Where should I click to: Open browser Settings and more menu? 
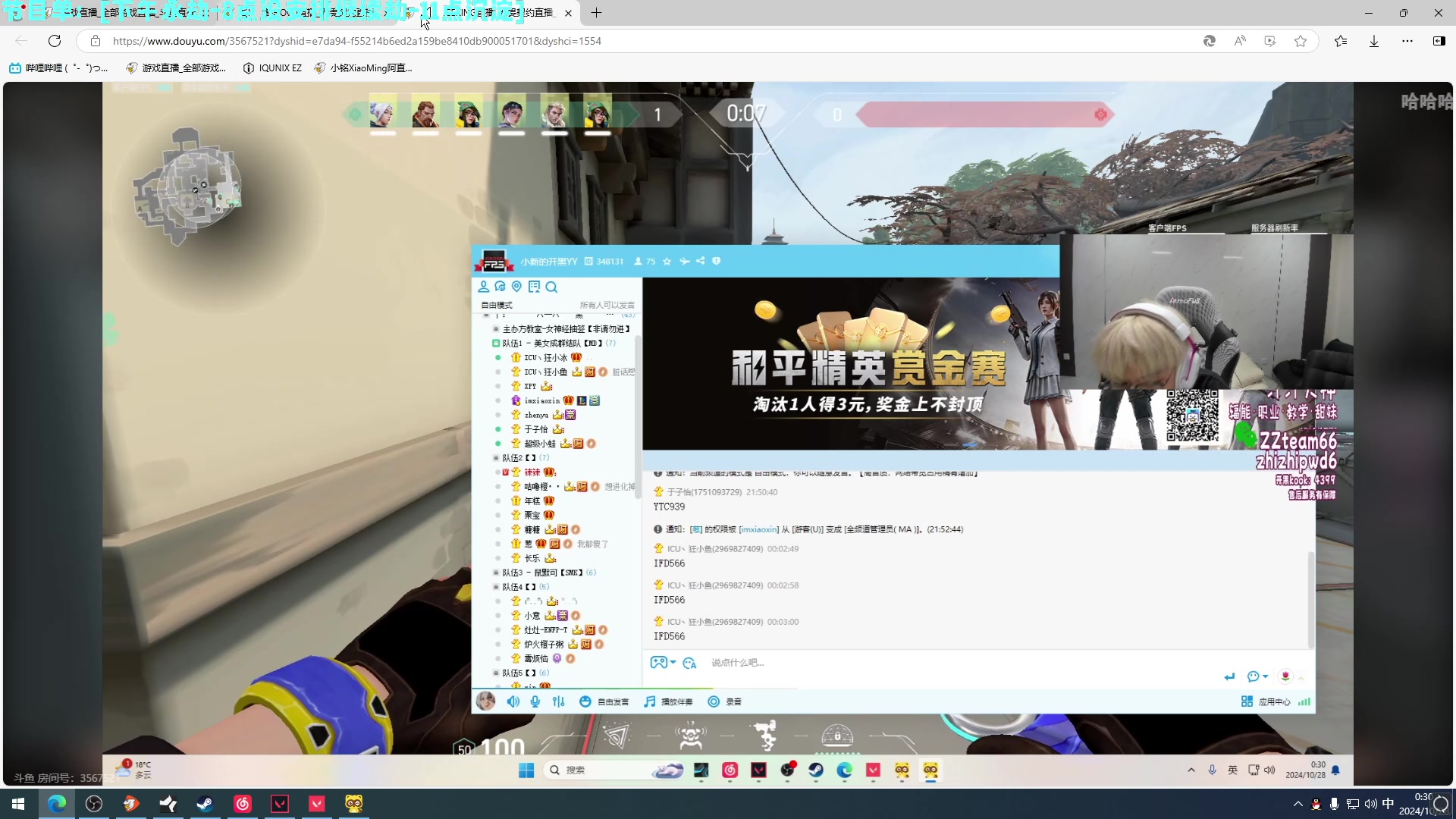click(1407, 41)
